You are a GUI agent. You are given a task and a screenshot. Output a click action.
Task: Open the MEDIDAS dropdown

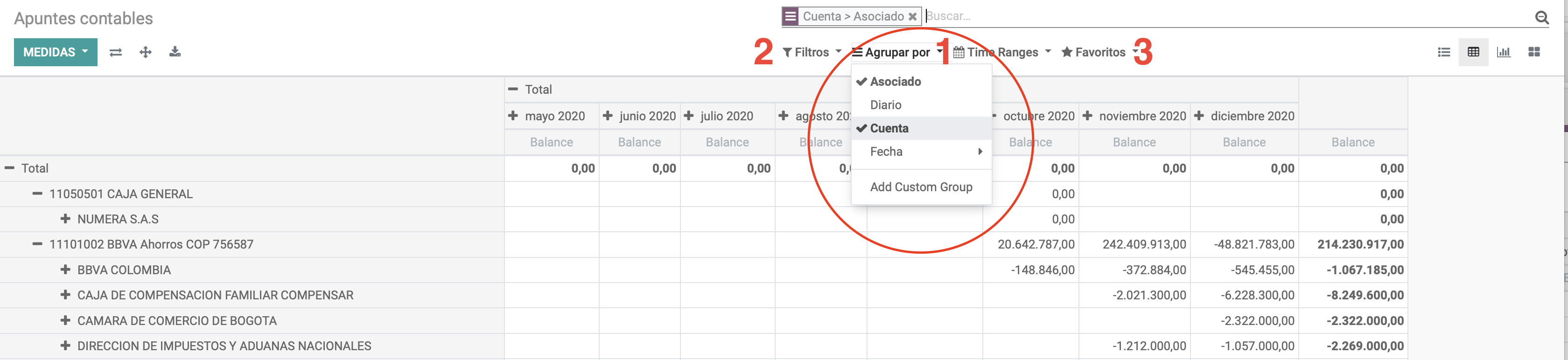click(56, 52)
